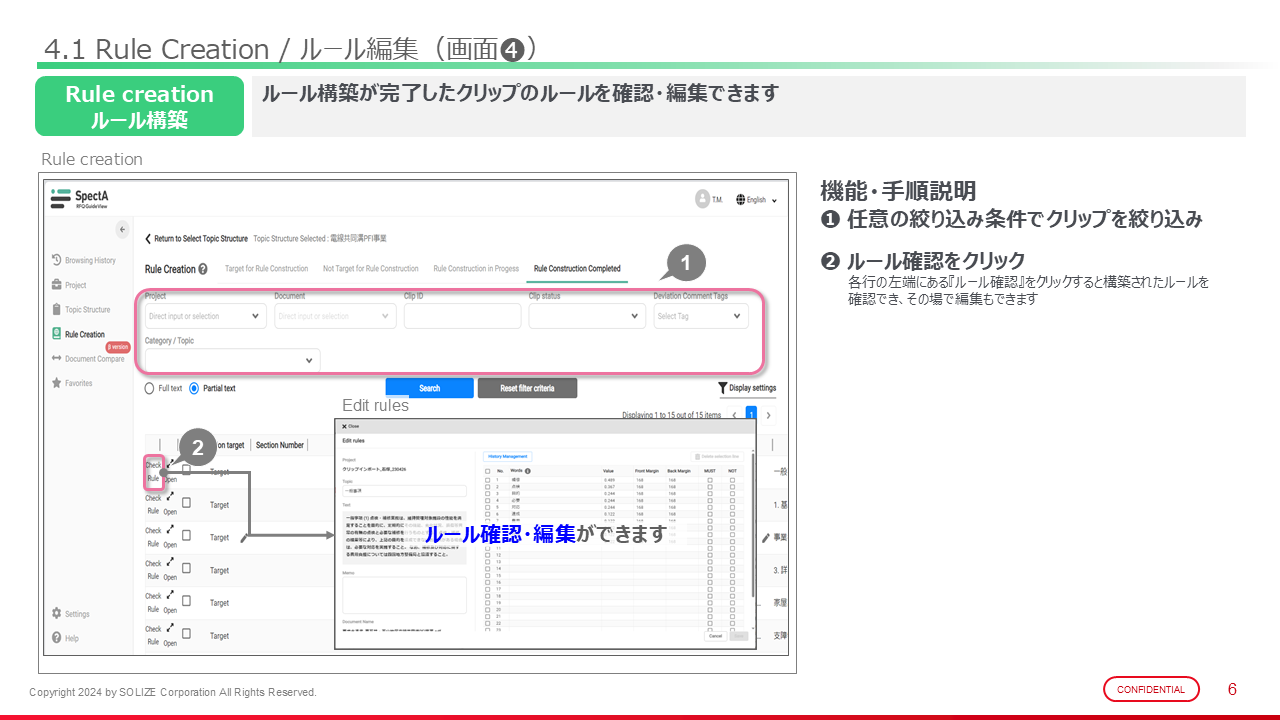The width and height of the screenshot is (1280, 720).
Task: Switch to Target for Rule Construction tab
Action: [266, 269]
